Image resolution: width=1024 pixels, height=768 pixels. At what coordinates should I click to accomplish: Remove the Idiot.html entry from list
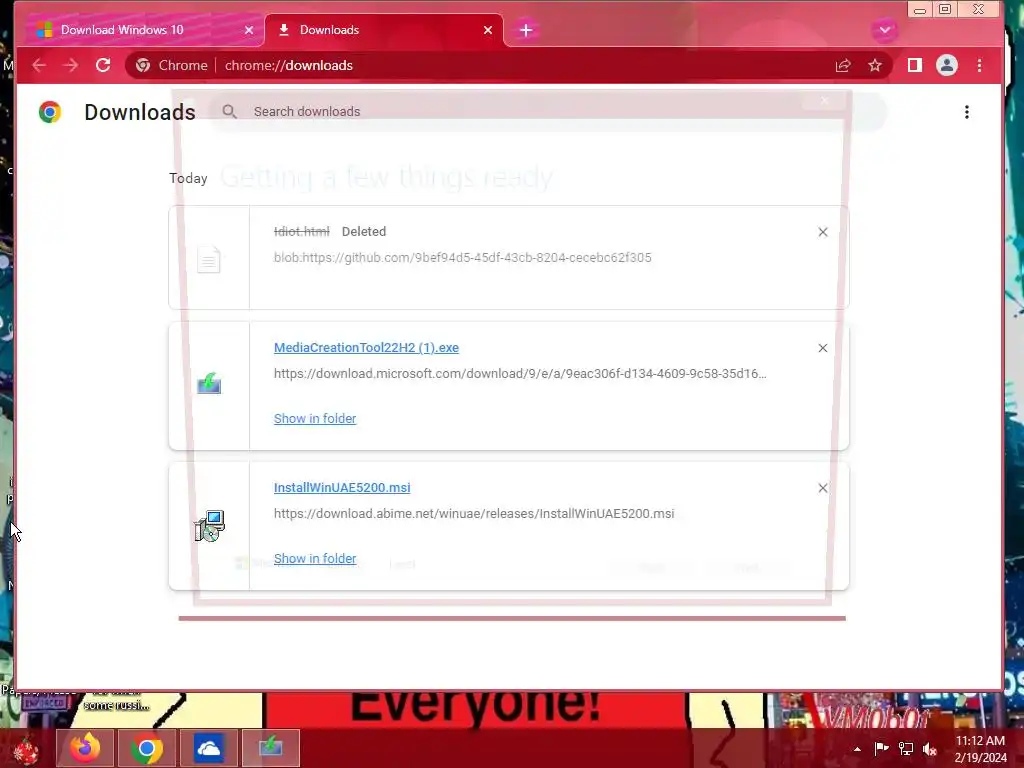point(823,232)
